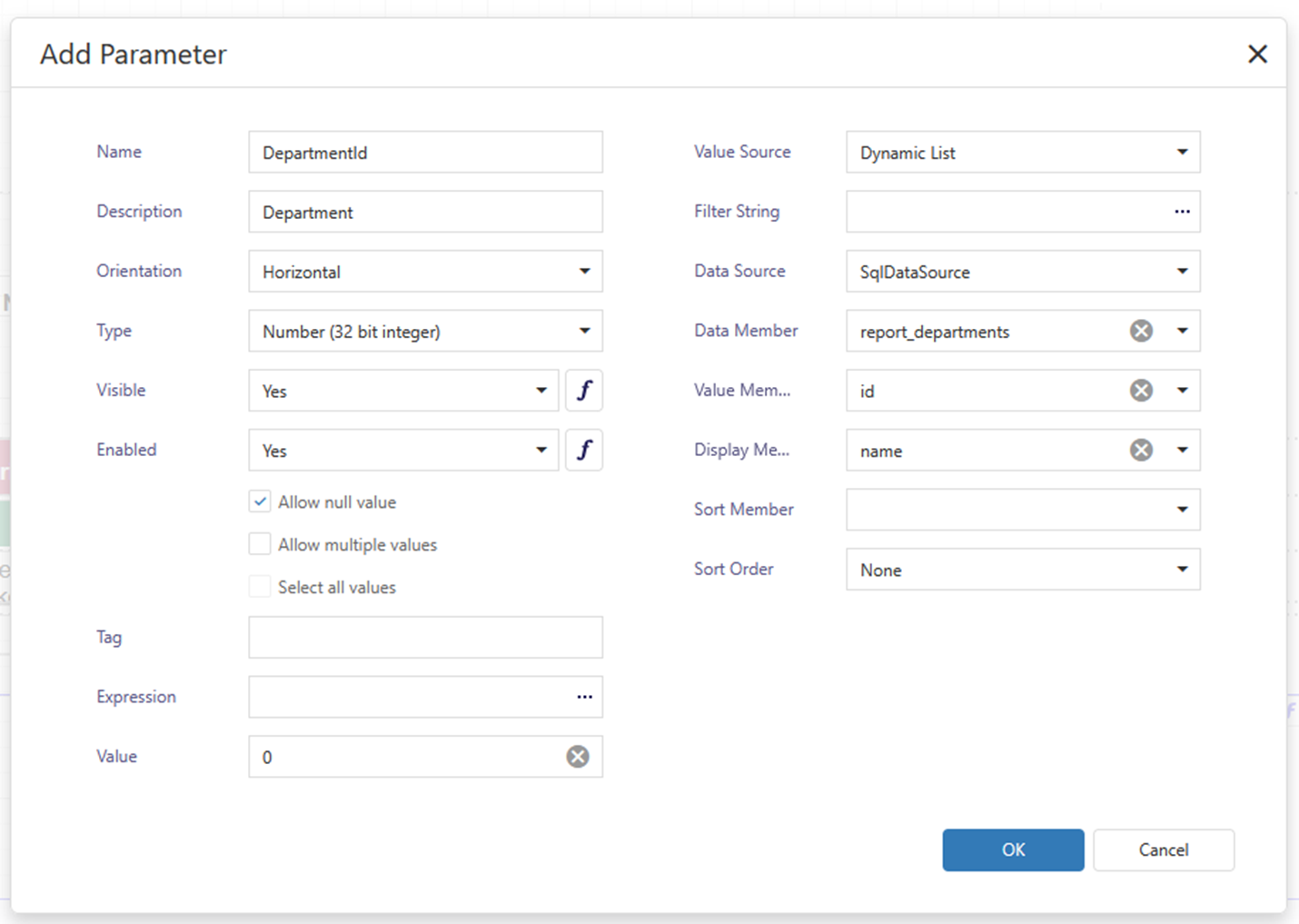
Task: Enable Allow multiple values checkbox
Action: [x=260, y=544]
